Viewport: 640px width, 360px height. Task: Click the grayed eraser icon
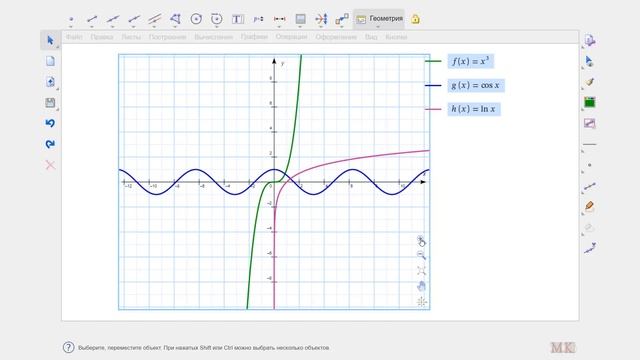point(589,227)
